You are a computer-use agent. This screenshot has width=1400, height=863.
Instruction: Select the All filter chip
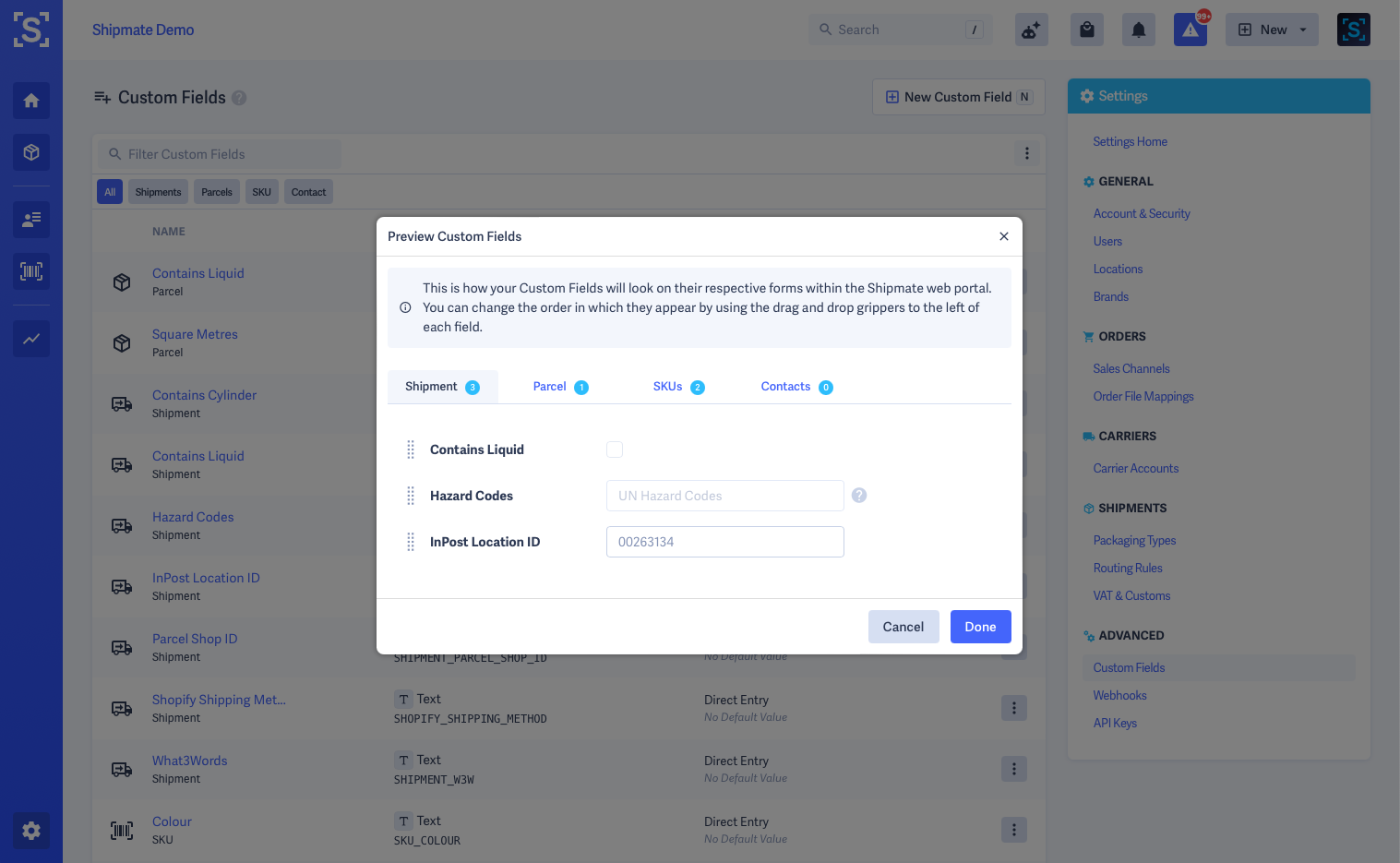tap(110, 192)
